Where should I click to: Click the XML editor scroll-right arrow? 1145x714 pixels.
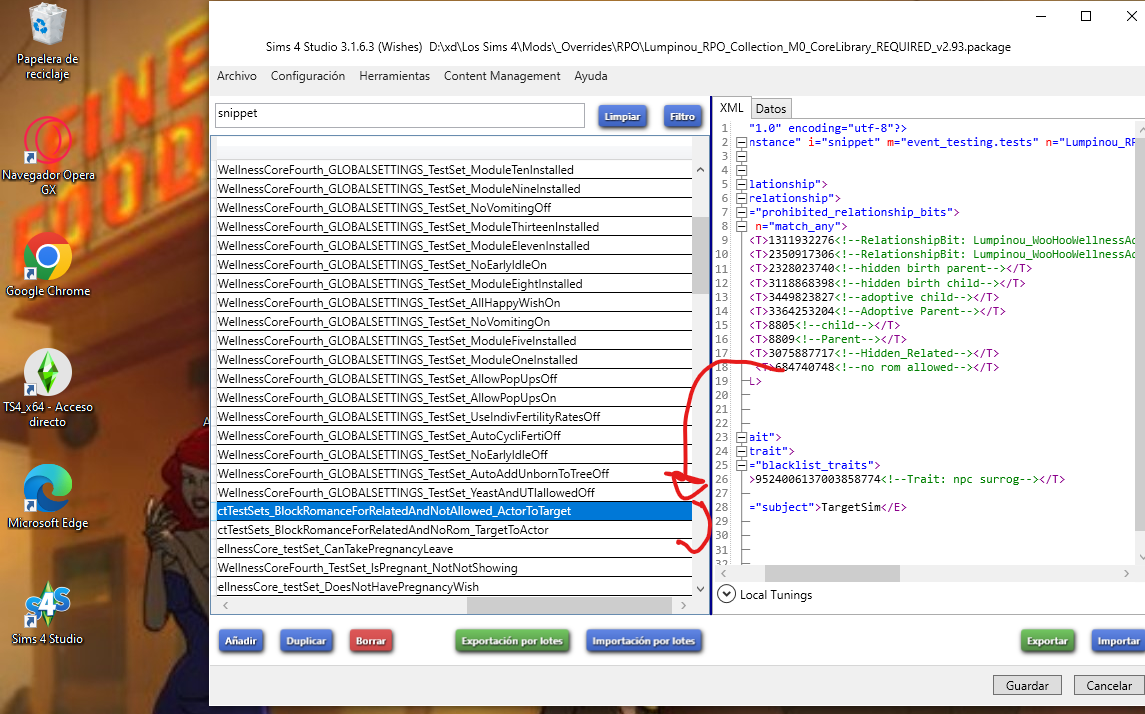(x=1126, y=574)
